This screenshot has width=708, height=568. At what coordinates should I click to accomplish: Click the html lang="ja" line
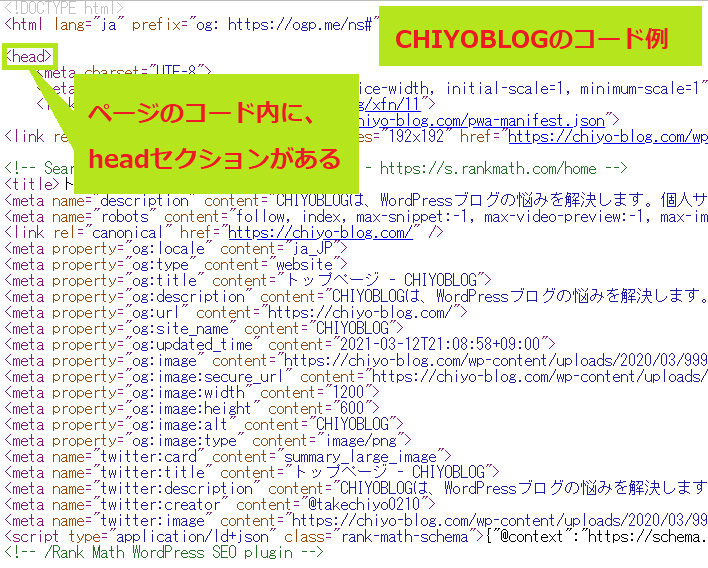pyautogui.click(x=191, y=24)
